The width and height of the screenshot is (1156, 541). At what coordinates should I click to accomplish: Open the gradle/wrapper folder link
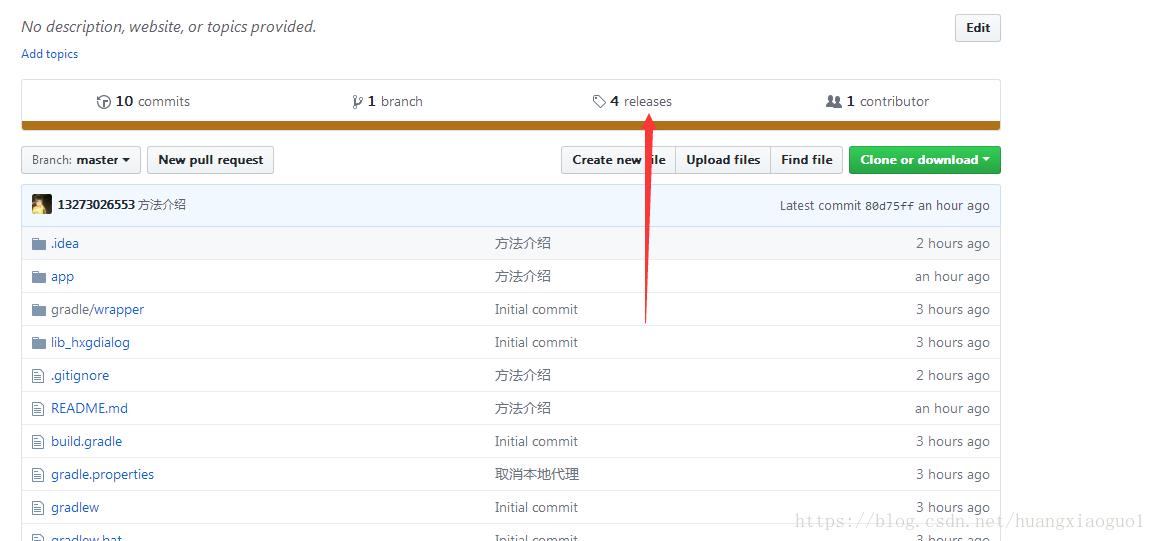97,310
